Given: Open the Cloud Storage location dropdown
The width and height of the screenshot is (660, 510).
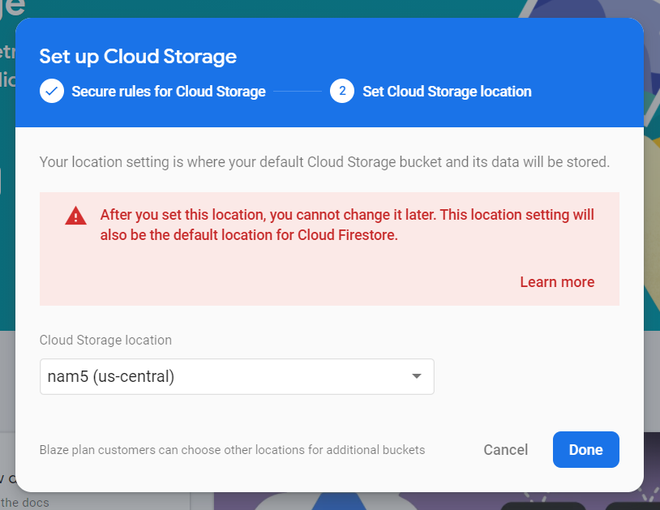Looking at the screenshot, I should pyautogui.click(x=236, y=376).
